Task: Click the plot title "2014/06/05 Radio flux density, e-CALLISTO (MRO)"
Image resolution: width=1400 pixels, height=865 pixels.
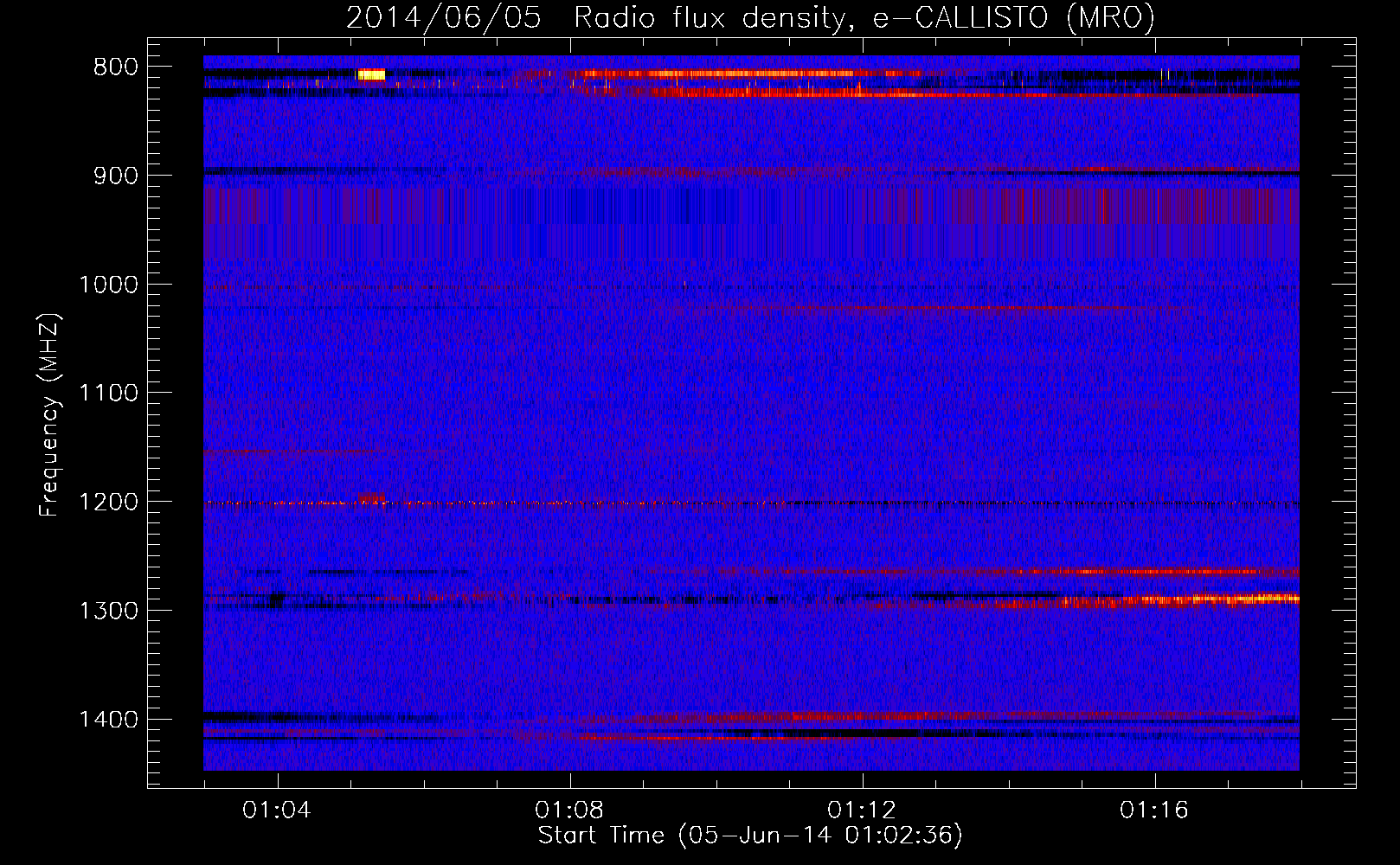Action: pos(750,17)
